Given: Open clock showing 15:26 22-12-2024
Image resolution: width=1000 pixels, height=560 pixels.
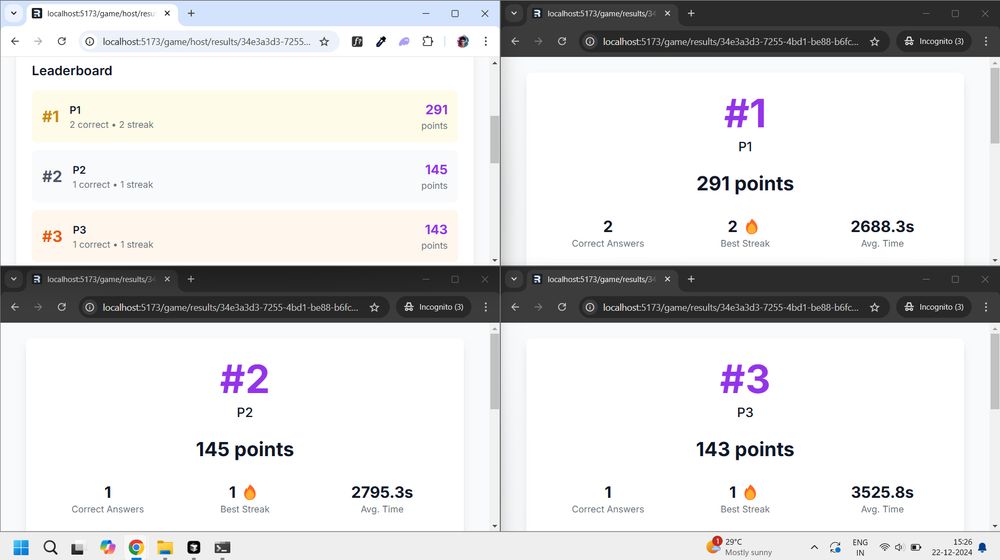Looking at the screenshot, I should (952, 547).
